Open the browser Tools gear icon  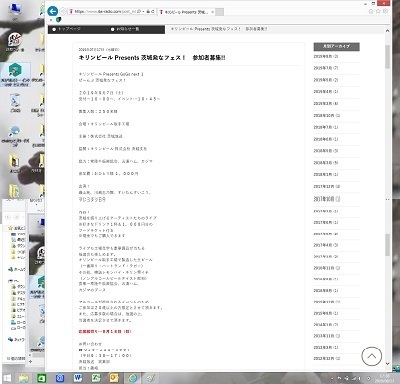pyautogui.click(x=385, y=11)
